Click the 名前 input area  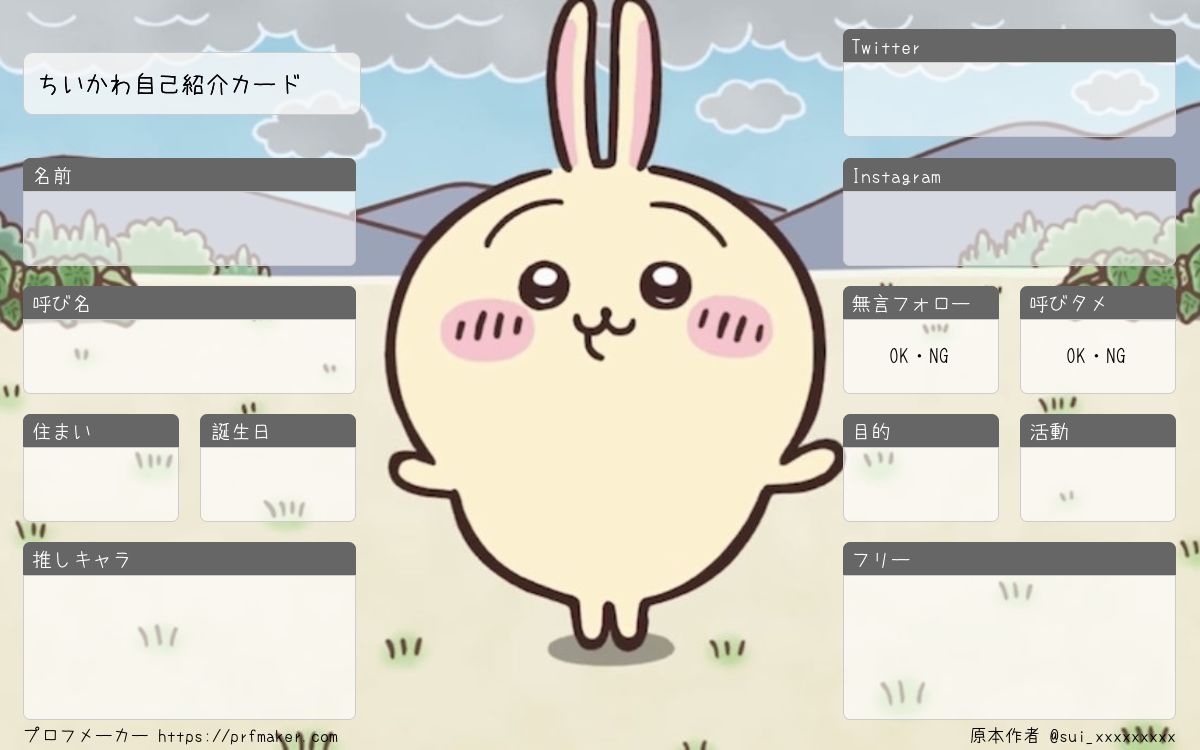pyautogui.click(x=189, y=228)
